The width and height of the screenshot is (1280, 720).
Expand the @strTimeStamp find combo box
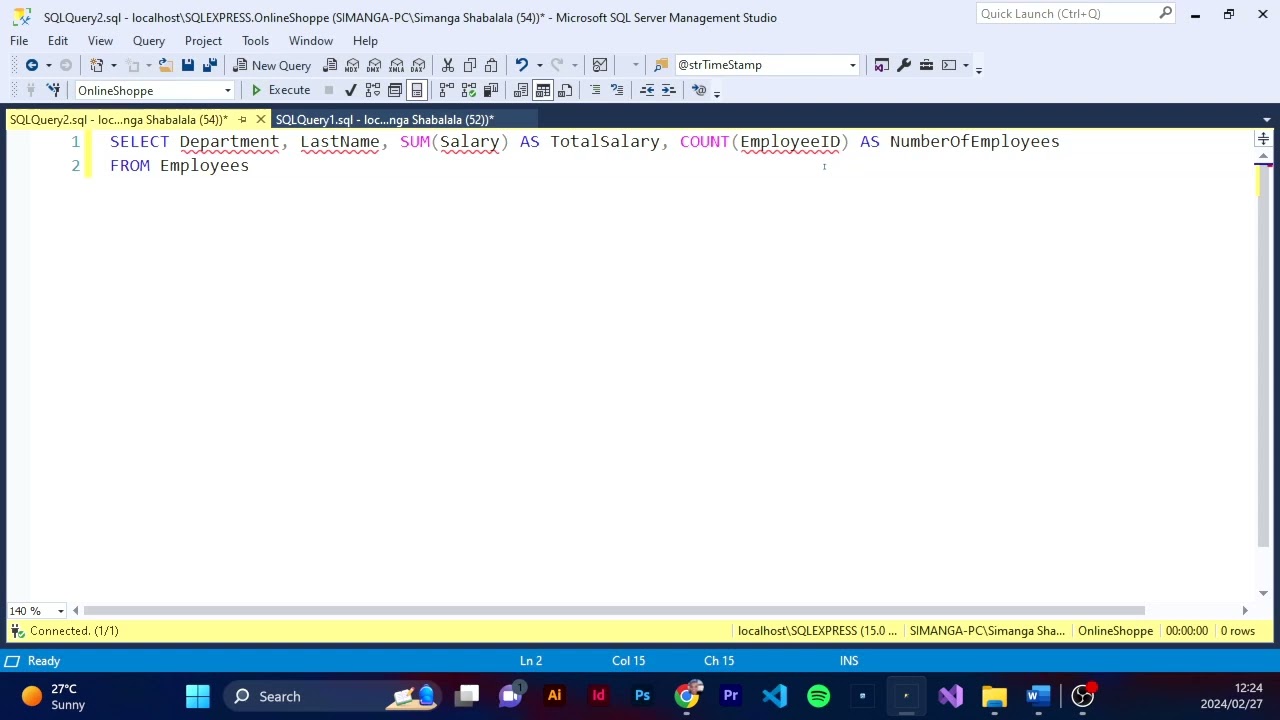coord(852,65)
